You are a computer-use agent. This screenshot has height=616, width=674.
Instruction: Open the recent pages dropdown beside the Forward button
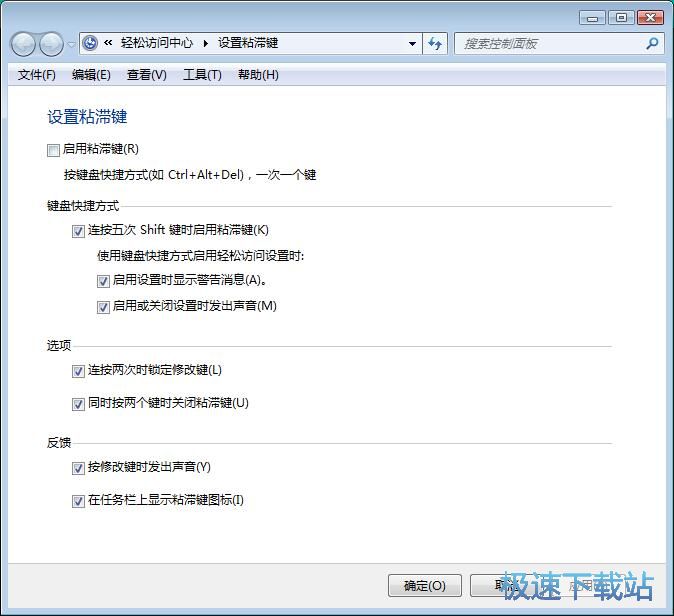point(71,44)
